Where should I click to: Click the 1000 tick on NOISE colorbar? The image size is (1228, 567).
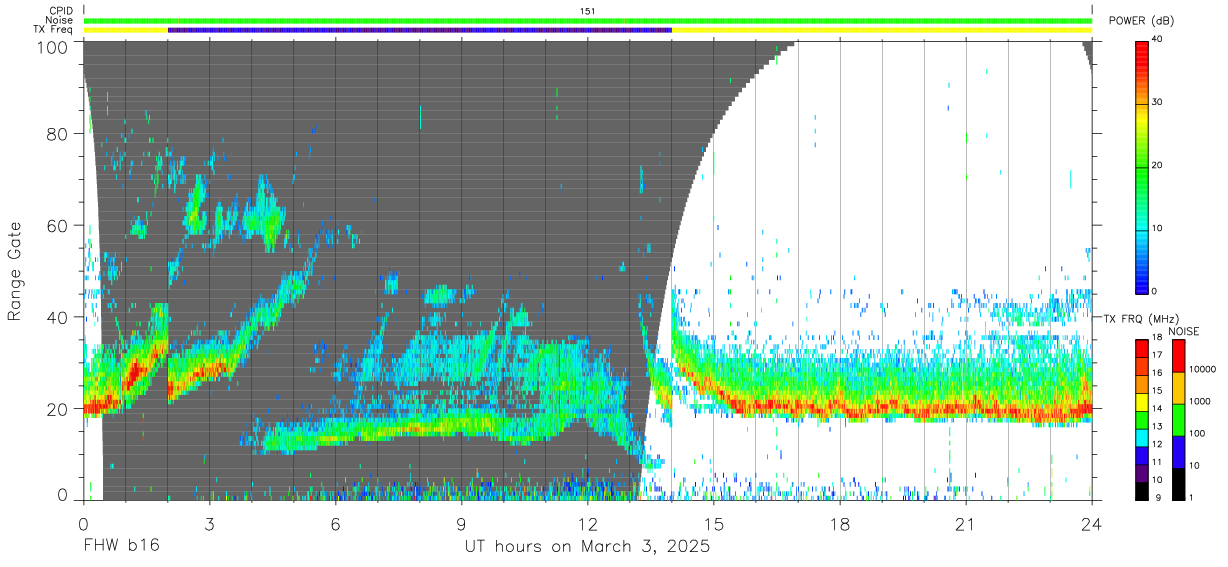coord(1200,402)
